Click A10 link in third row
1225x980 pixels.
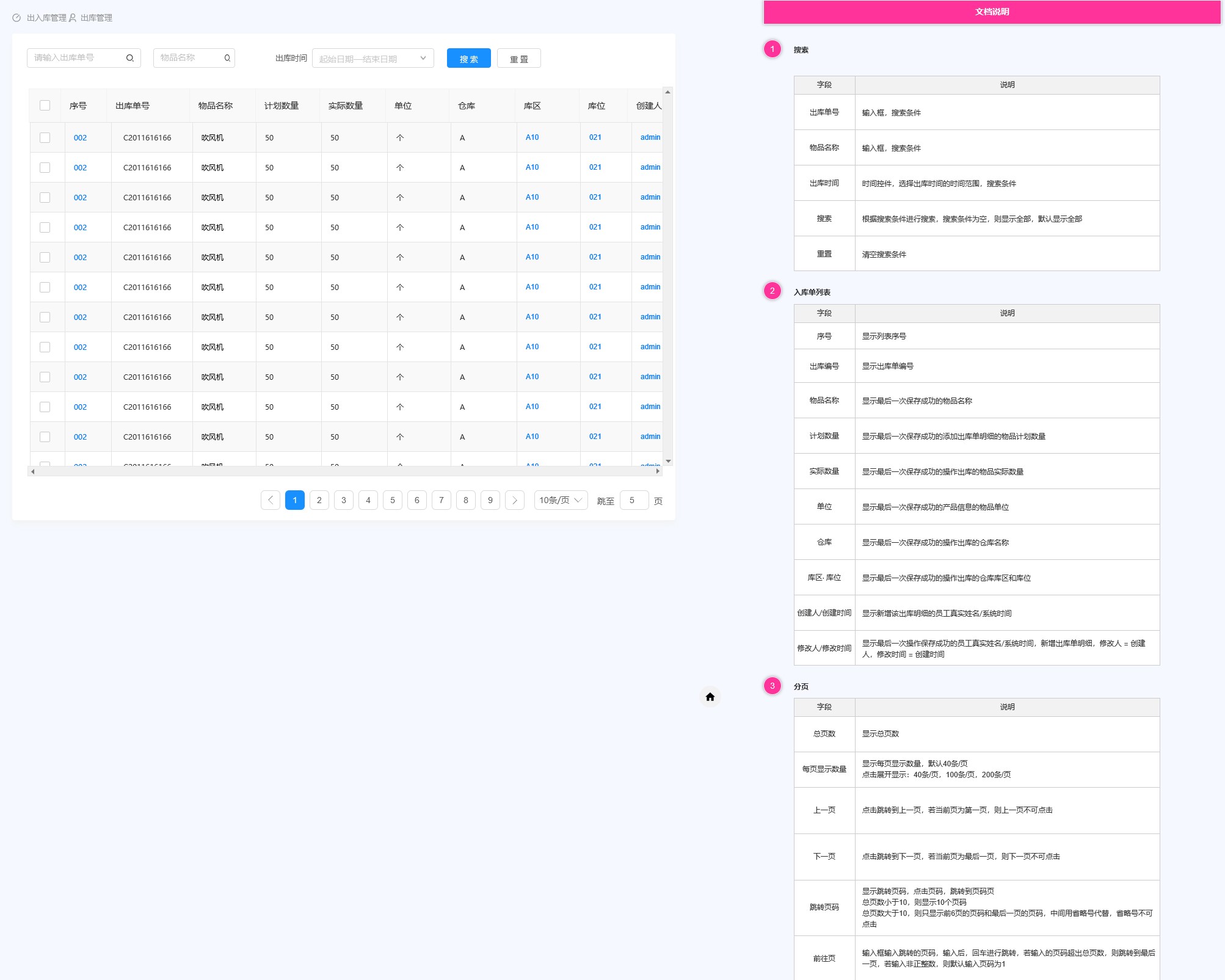point(533,197)
